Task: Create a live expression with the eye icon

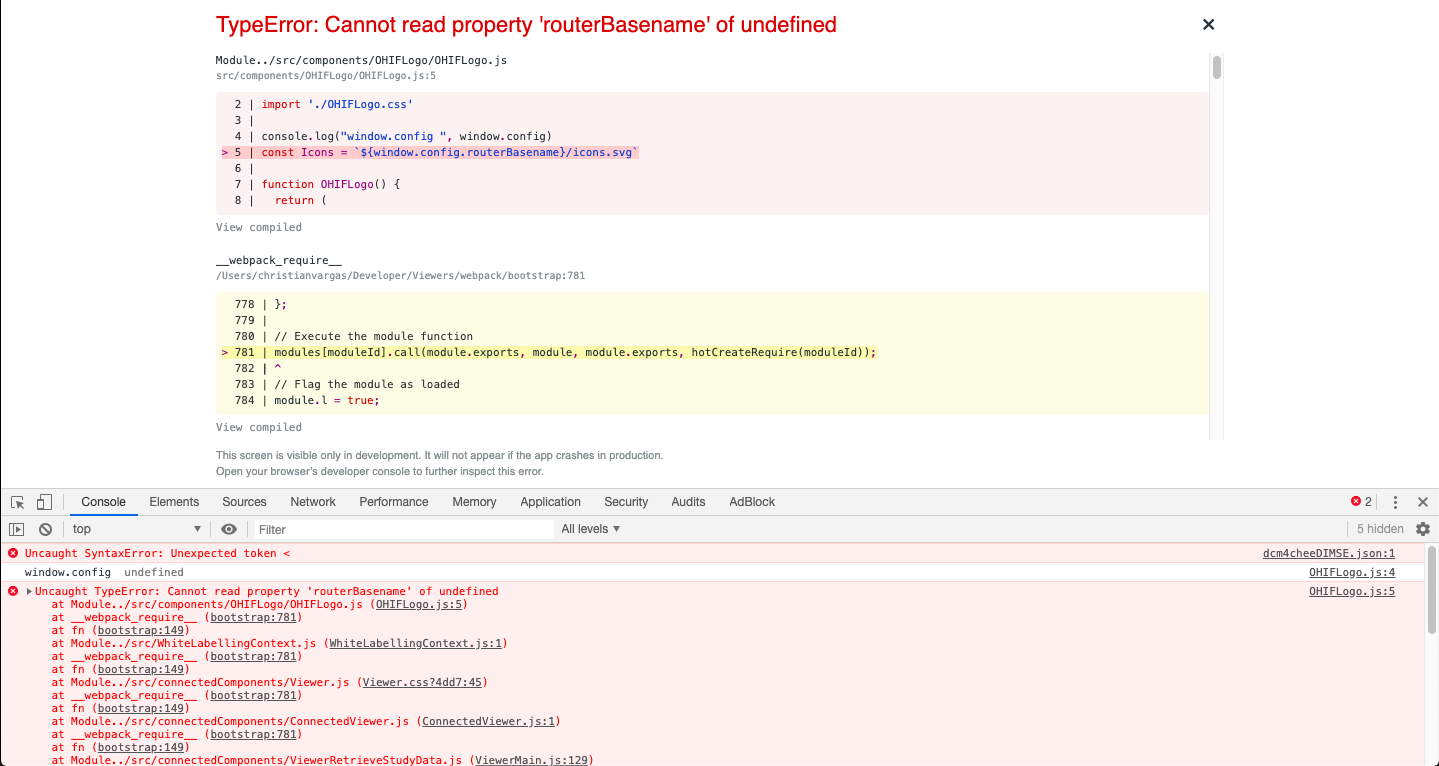Action: (229, 528)
